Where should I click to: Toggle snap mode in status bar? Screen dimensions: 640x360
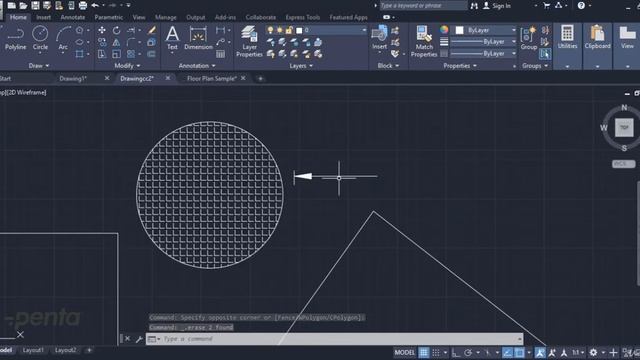[x=436, y=353]
